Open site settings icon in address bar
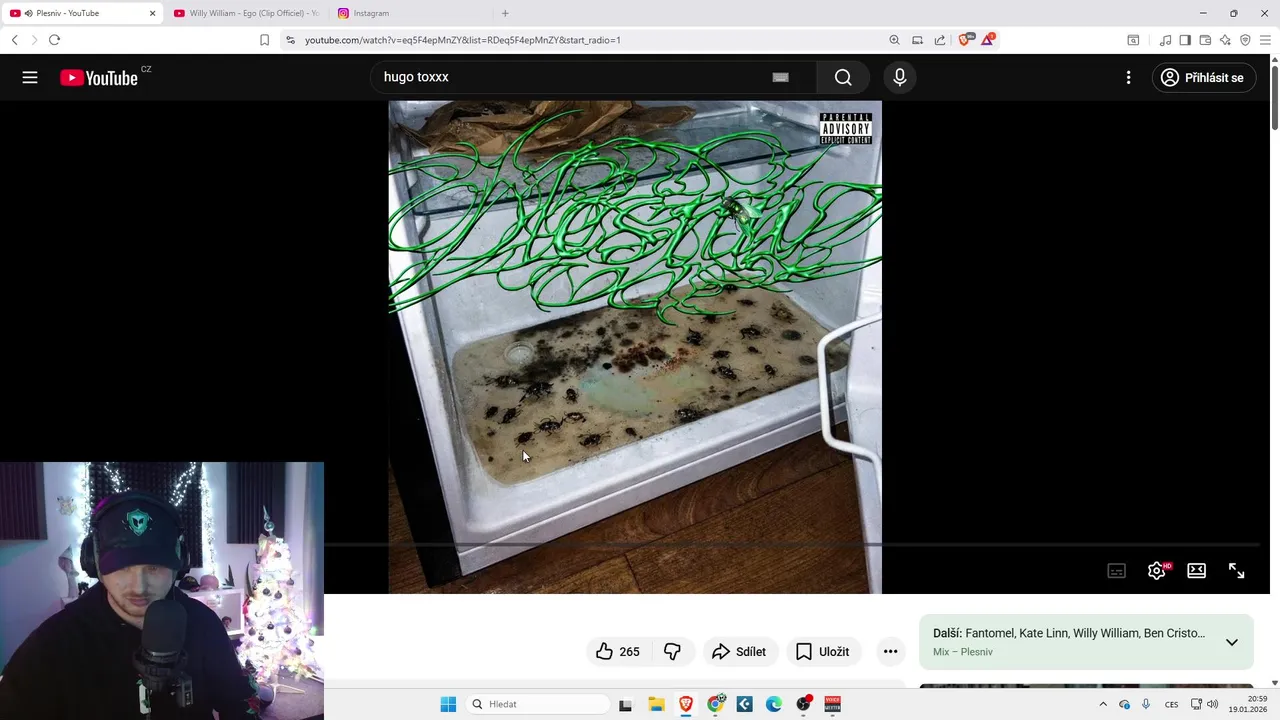The width and height of the screenshot is (1280, 720). 290,40
